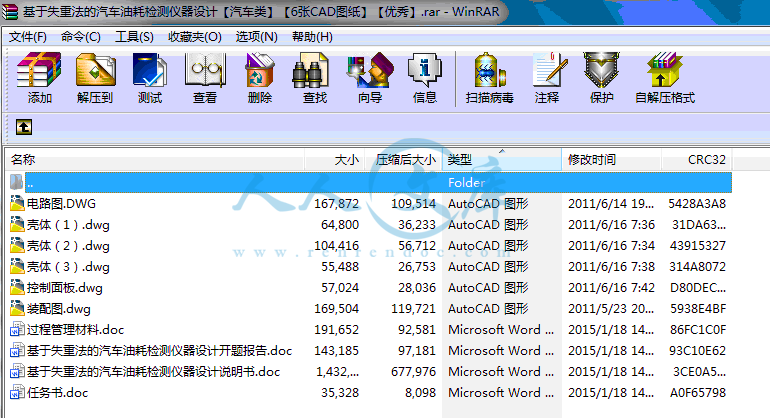Sort by 压缩后大小 column header
Image resolution: width=770 pixels, height=418 pixels.
tap(404, 159)
